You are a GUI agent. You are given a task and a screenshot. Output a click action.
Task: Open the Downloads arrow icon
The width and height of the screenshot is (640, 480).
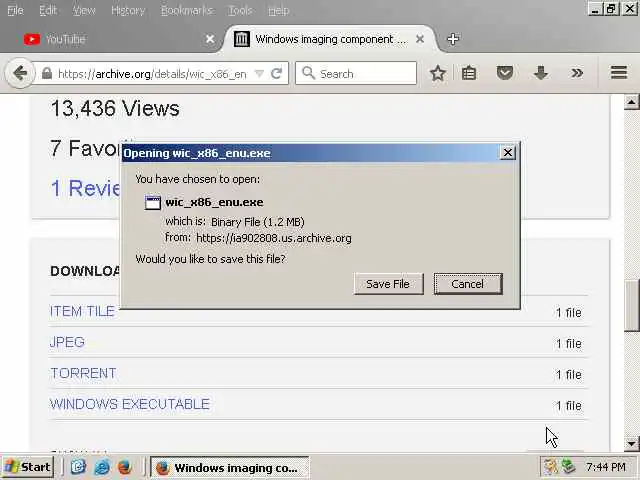tap(540, 73)
